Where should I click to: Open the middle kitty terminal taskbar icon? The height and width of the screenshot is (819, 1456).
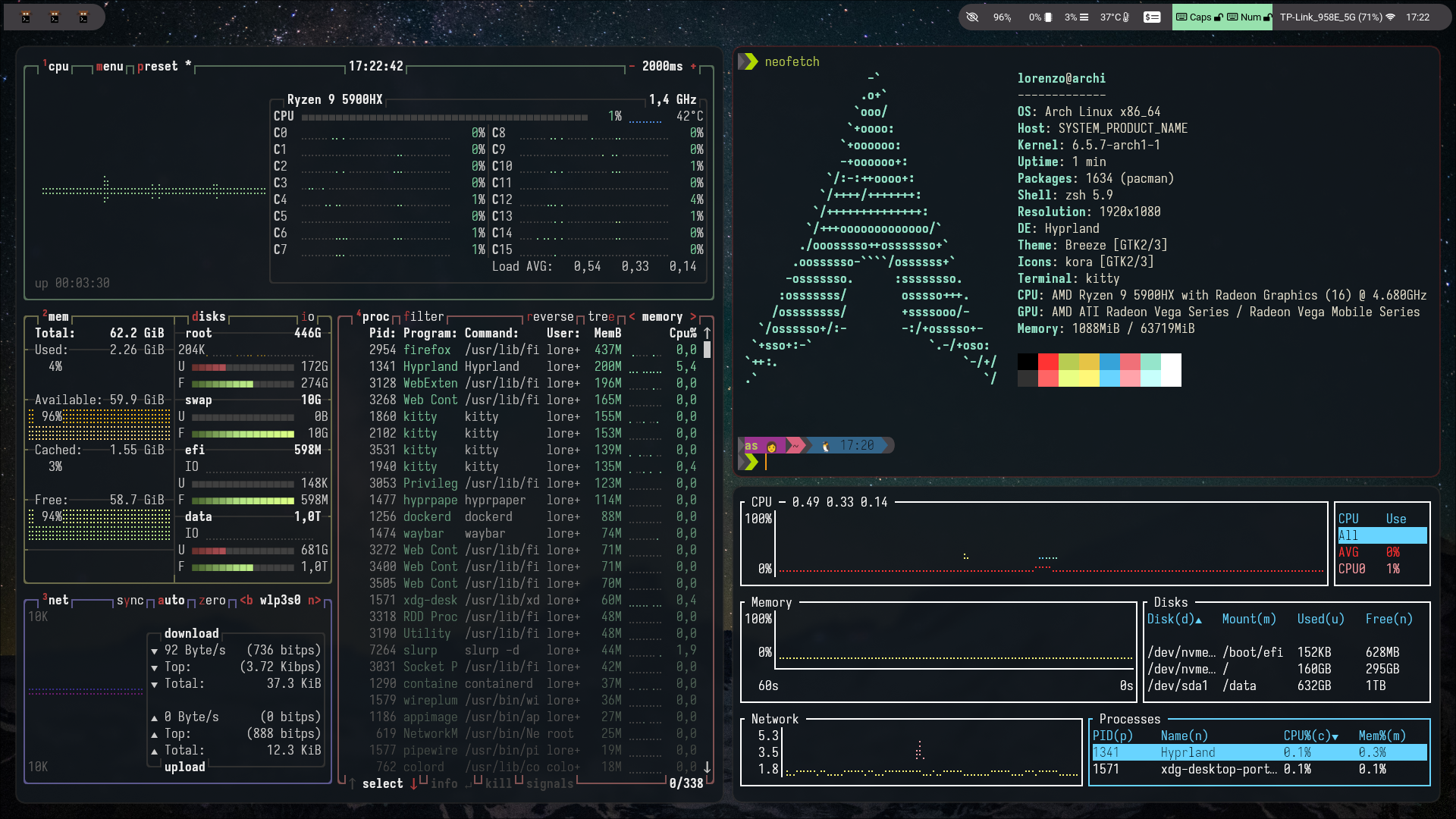point(55,17)
